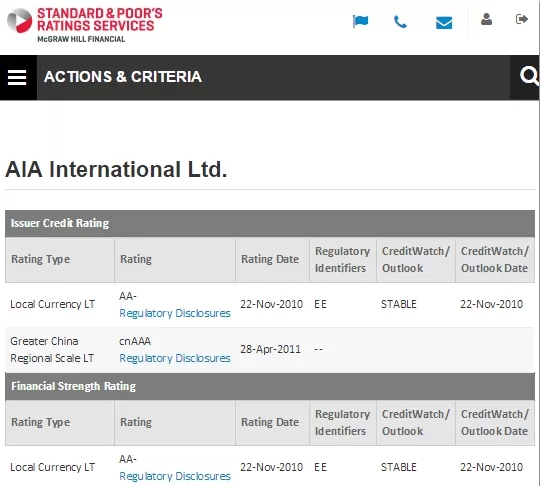Click Rating header in Financial Strength table
Viewport: 540px width, 486px height.
(x=136, y=422)
